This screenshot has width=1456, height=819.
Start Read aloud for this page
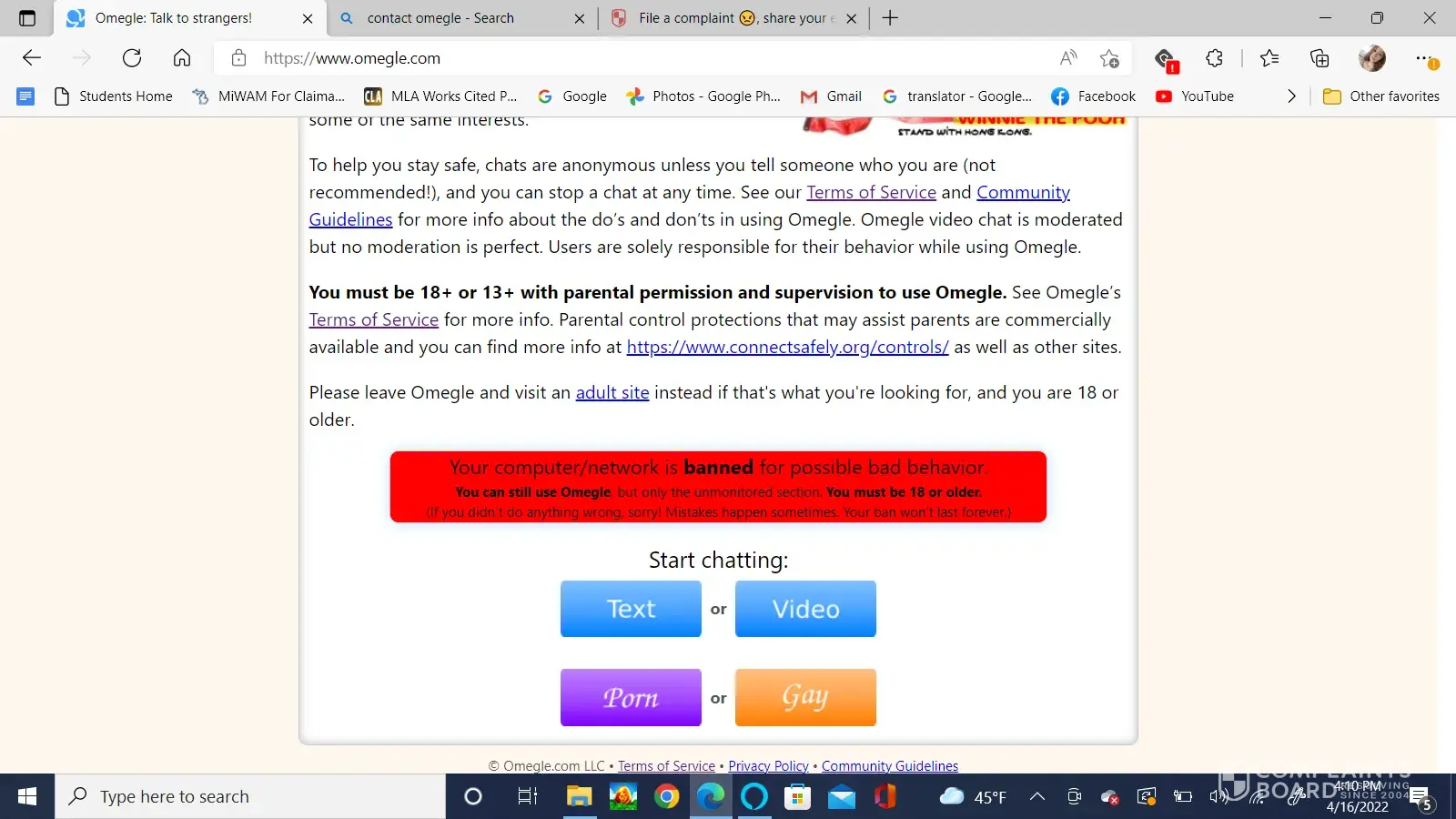pos(1068,58)
